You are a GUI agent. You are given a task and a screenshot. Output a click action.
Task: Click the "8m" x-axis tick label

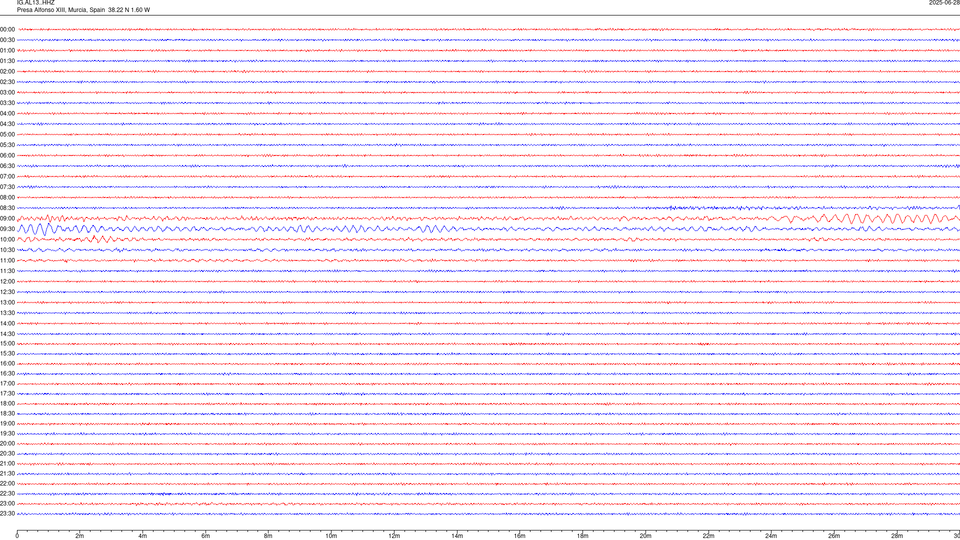pos(268,536)
